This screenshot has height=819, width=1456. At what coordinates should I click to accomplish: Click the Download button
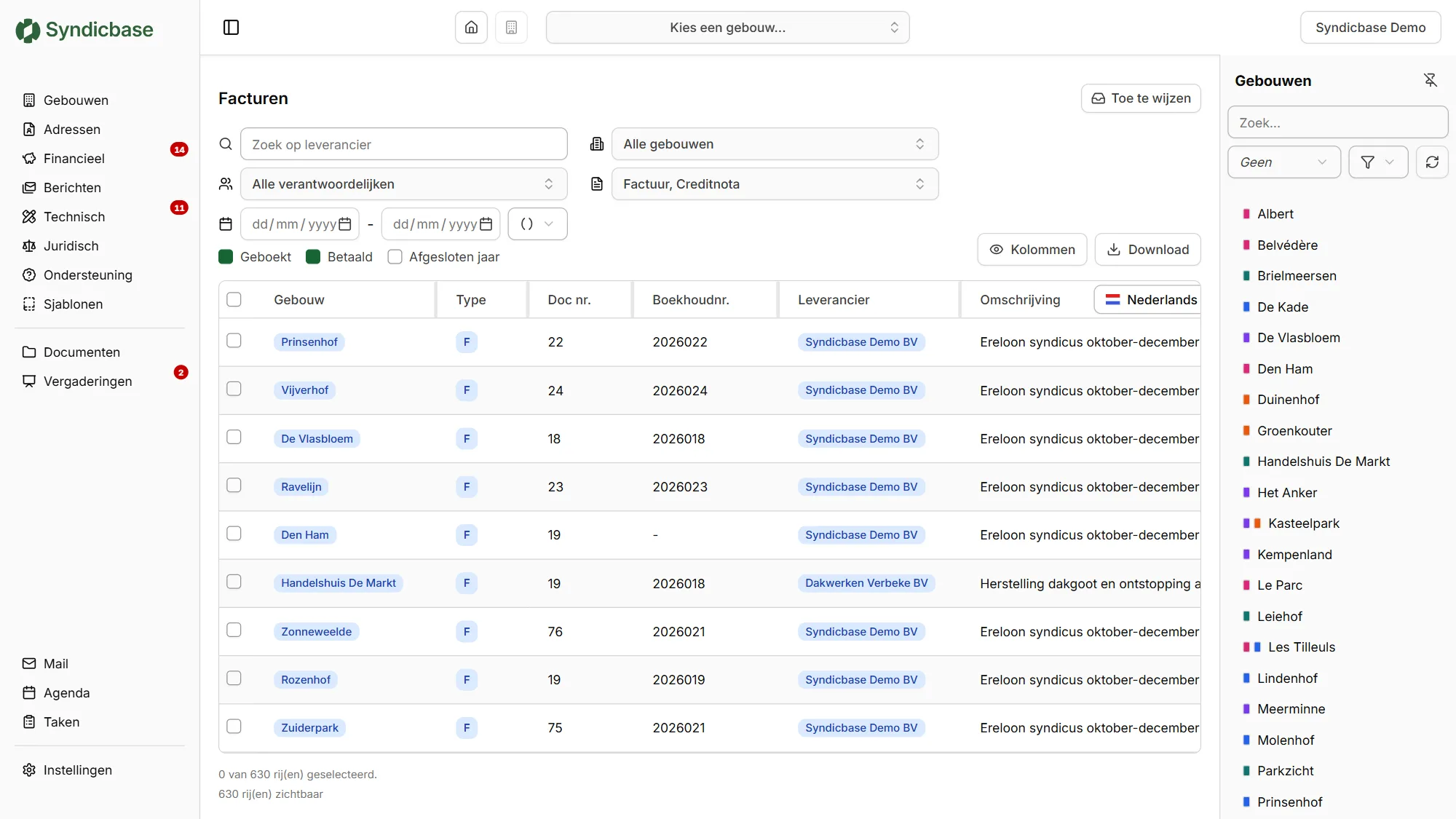pyautogui.click(x=1147, y=250)
